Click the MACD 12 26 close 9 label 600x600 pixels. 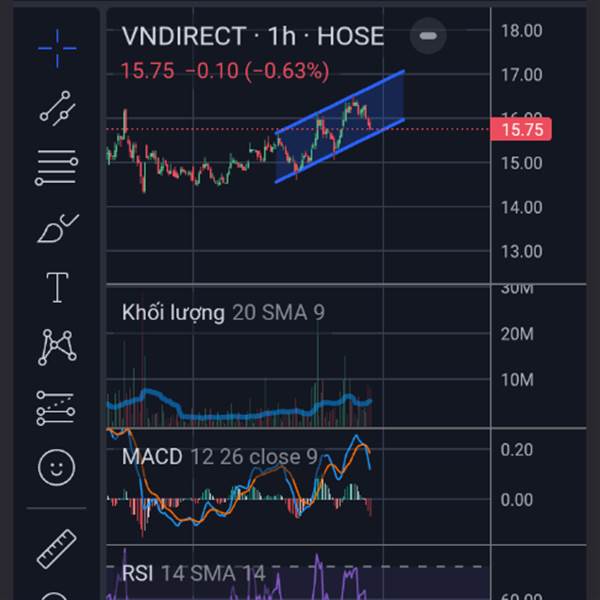click(x=220, y=457)
